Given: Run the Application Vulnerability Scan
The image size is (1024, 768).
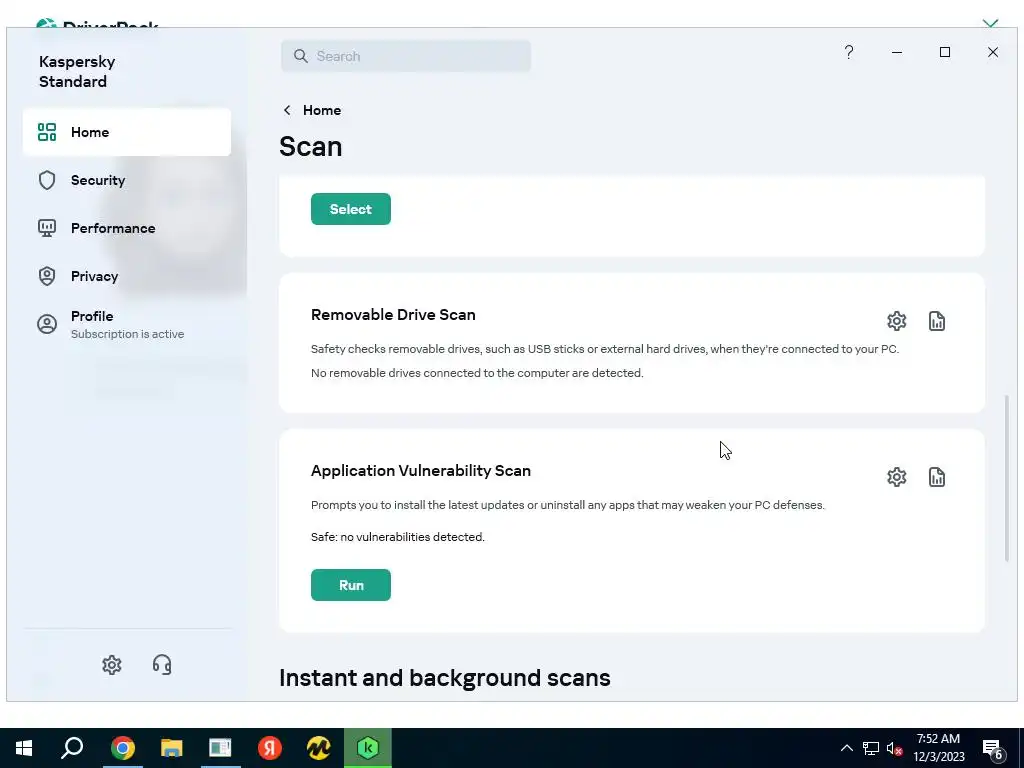Looking at the screenshot, I should pos(351,585).
